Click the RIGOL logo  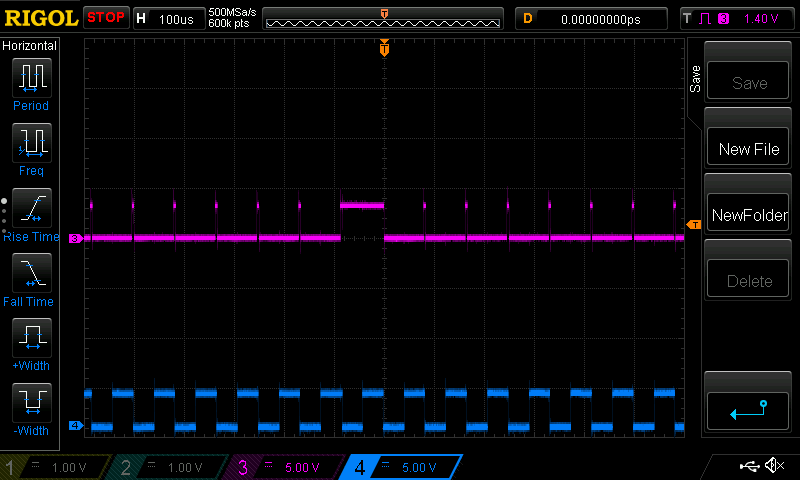coord(41,18)
